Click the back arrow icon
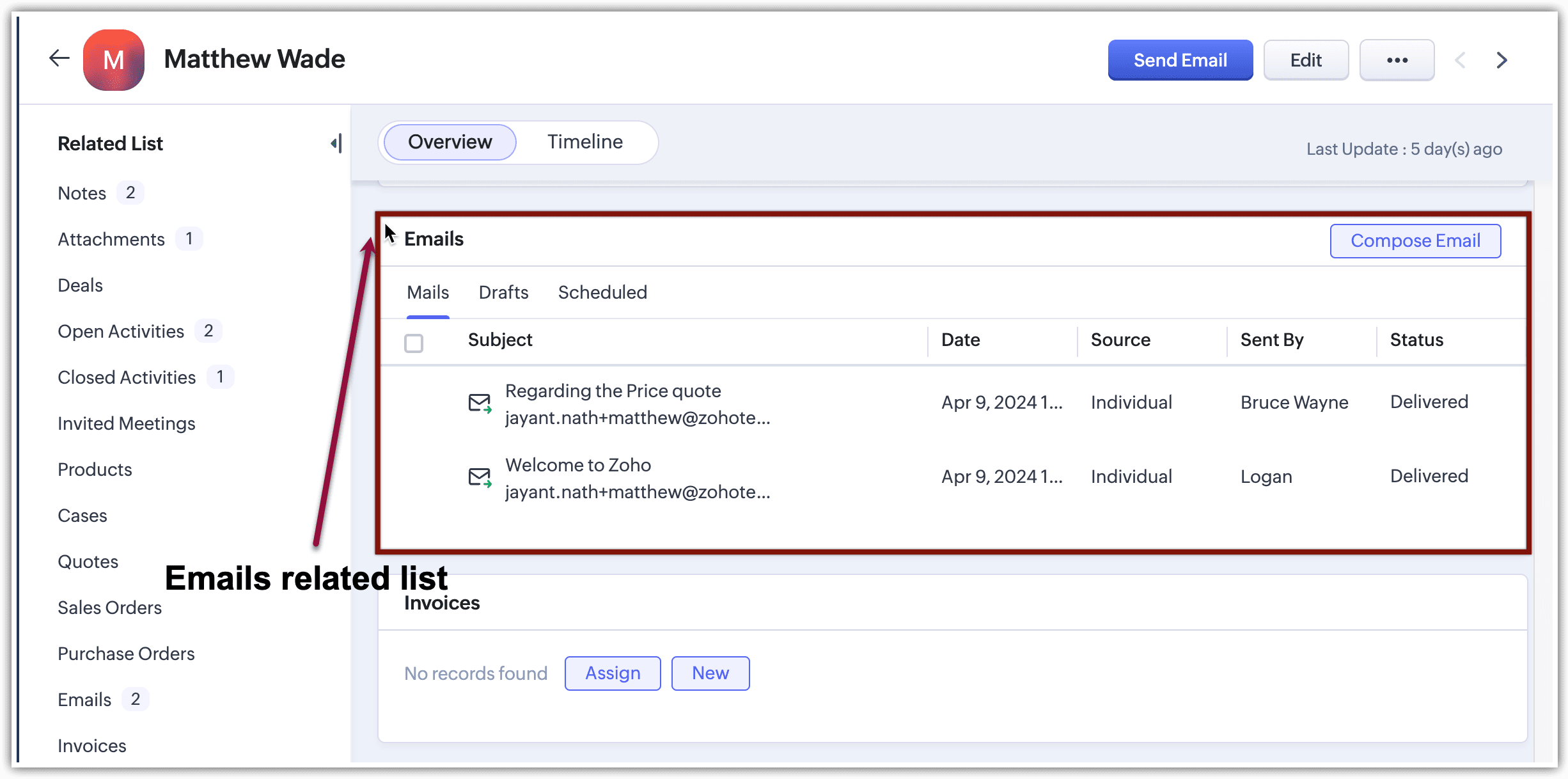1568x779 pixels. (x=59, y=59)
